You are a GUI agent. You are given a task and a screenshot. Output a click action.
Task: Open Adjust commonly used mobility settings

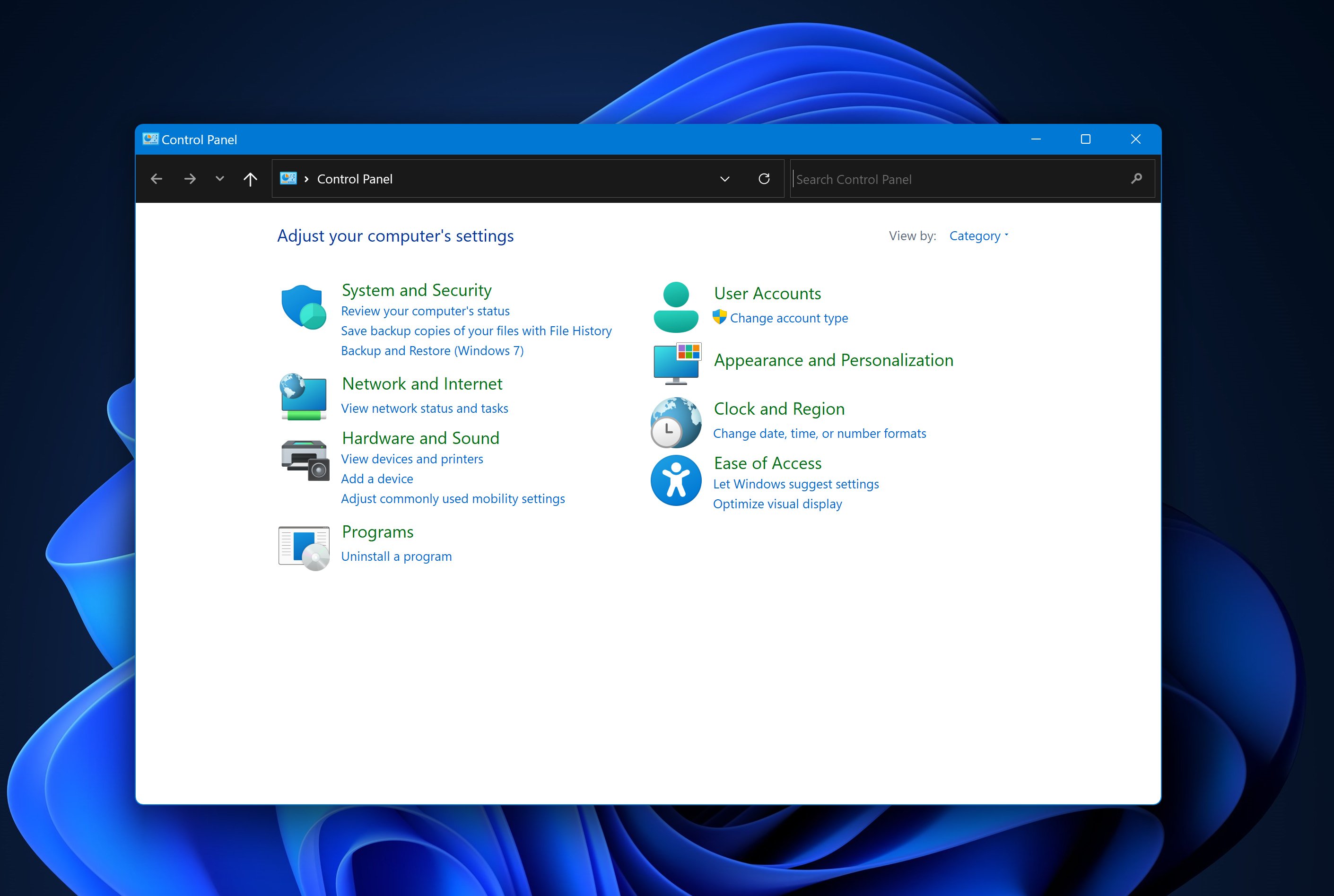click(x=453, y=499)
